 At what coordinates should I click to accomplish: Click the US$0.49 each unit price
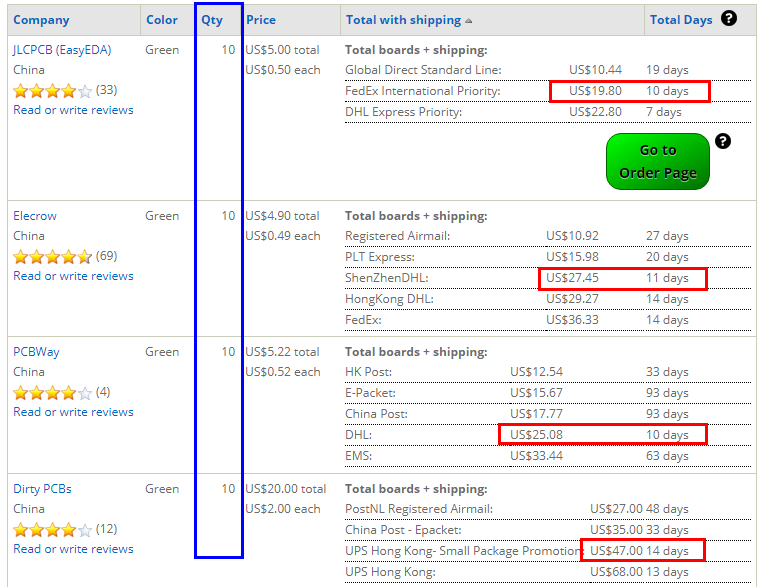[x=283, y=236]
